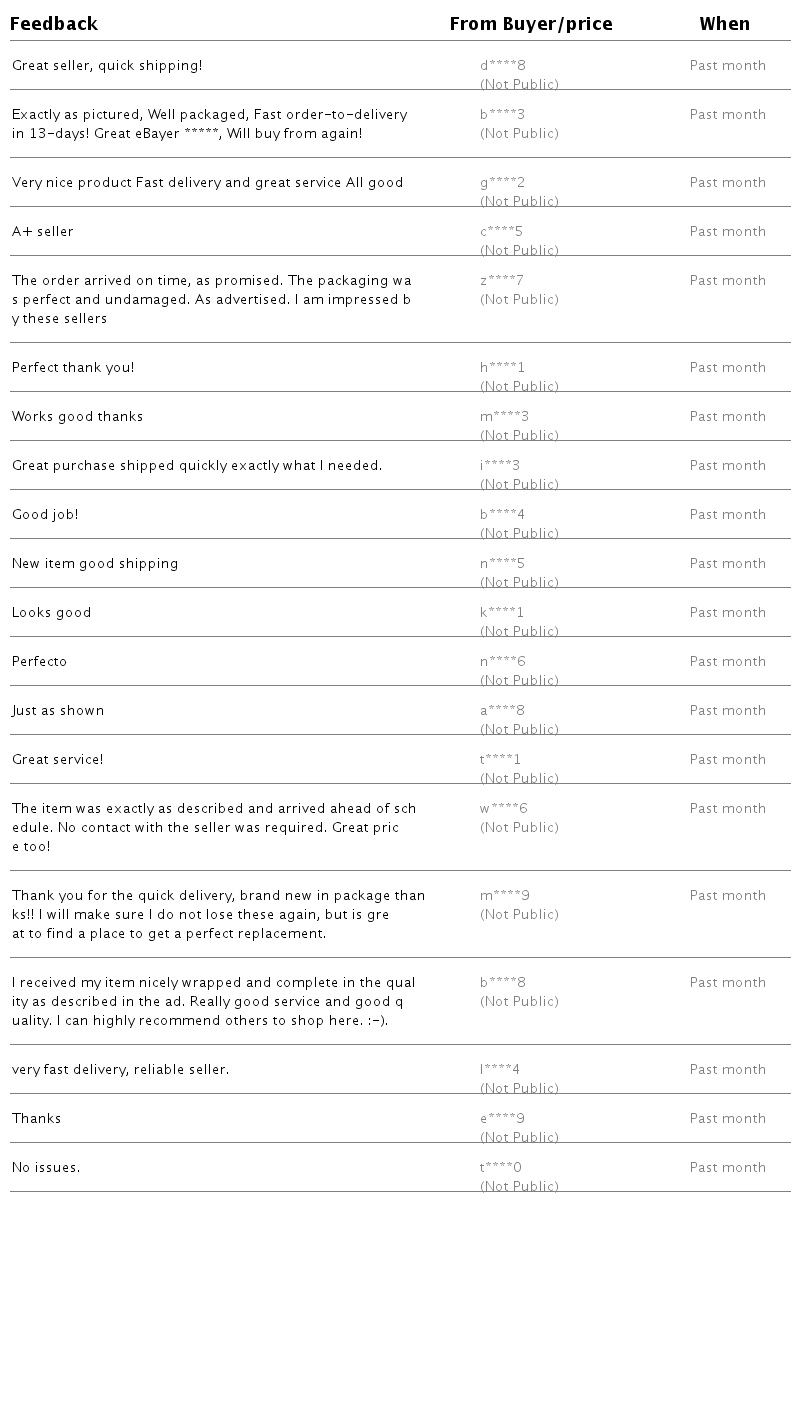Image resolution: width=800 pixels, height=1424 pixels.
Task: Open buyer i****3 profile link
Action: coord(500,466)
